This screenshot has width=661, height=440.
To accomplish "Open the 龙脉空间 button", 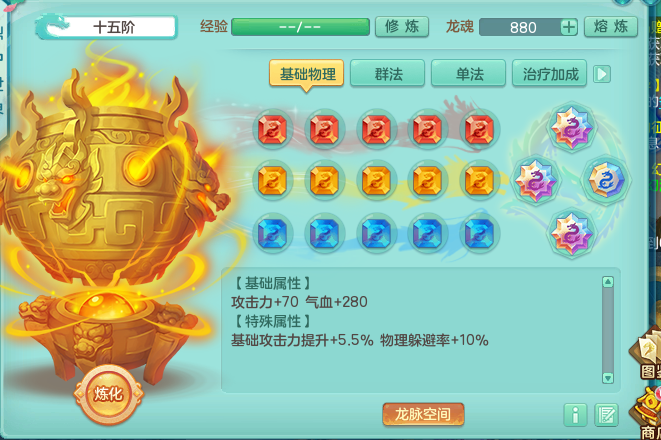I will (x=423, y=414).
